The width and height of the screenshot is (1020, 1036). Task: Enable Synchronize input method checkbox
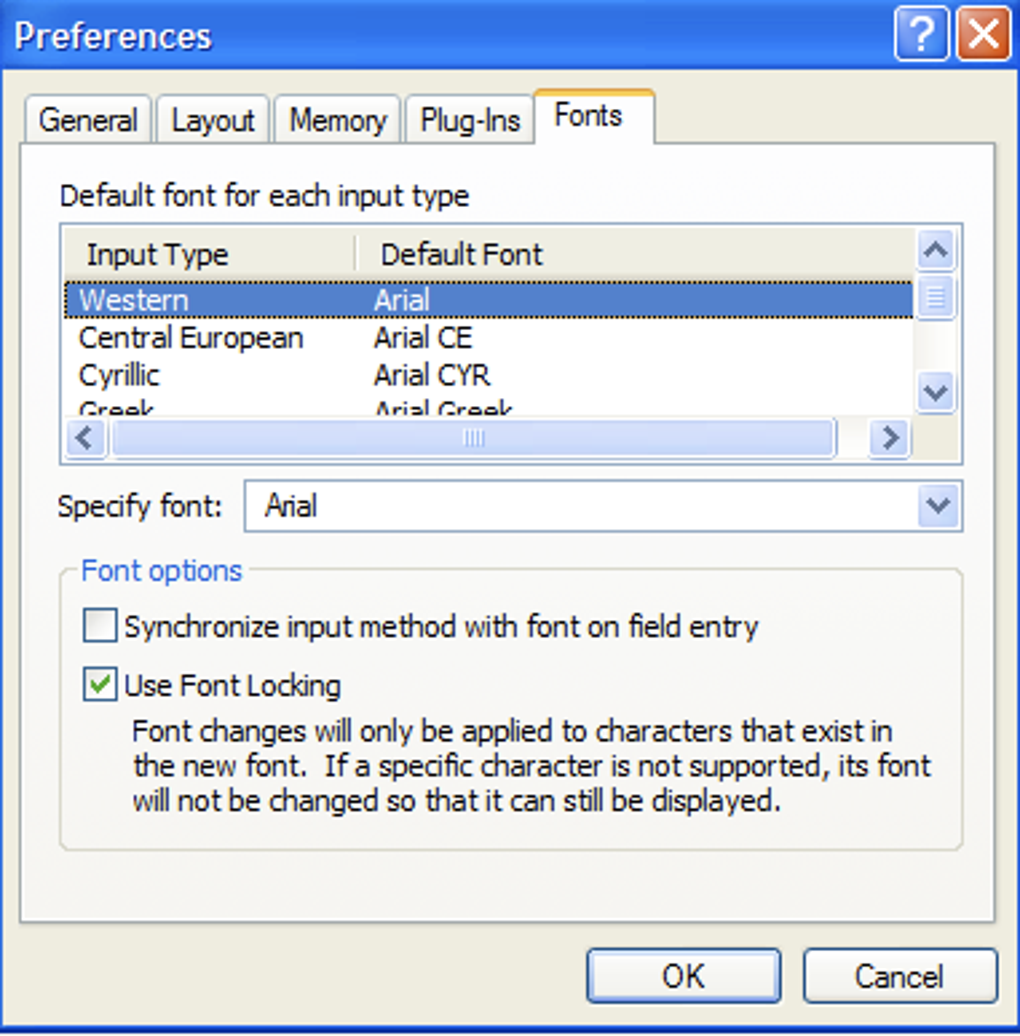pos(100,628)
